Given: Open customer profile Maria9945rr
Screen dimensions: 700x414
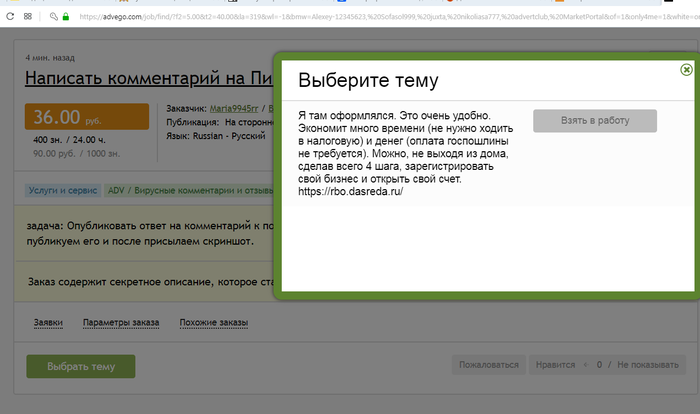Looking at the screenshot, I should pyautogui.click(x=234, y=109).
